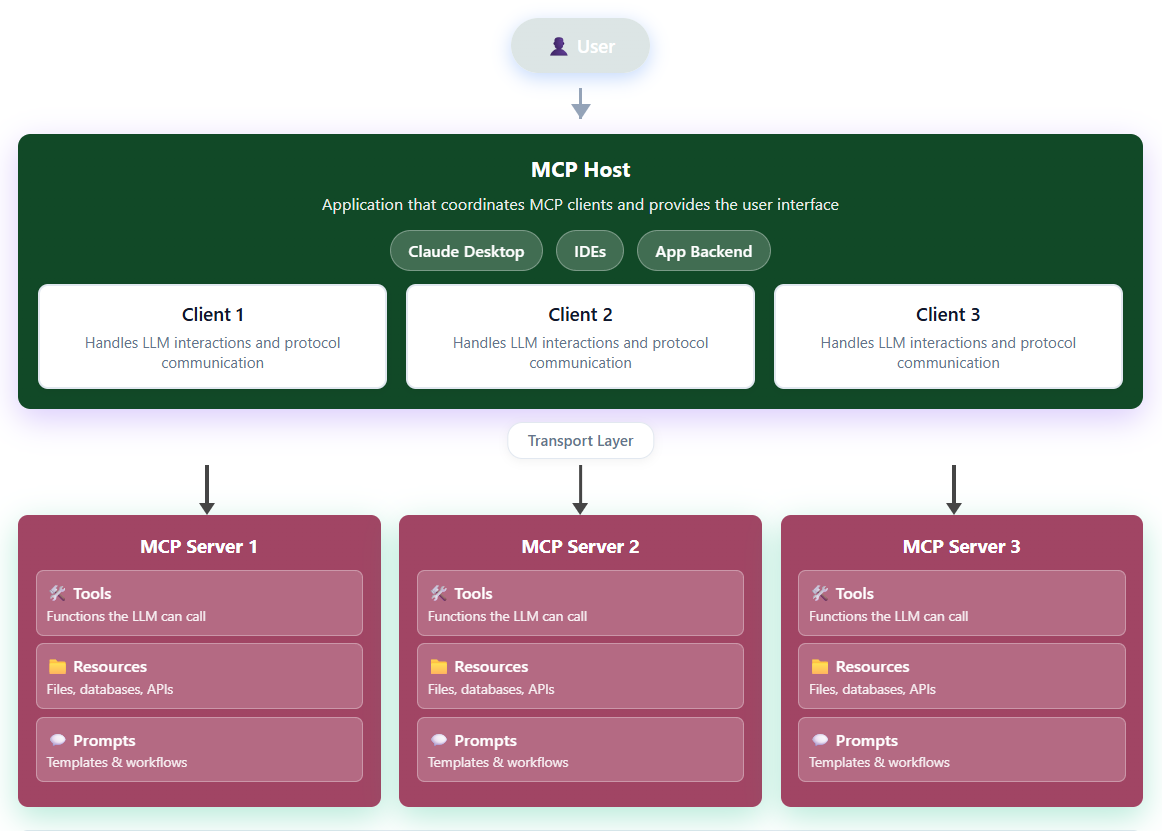This screenshot has width=1162, height=831.
Task: Click the Prompts speech bubble icon in MCP Server 3
Action: click(820, 739)
